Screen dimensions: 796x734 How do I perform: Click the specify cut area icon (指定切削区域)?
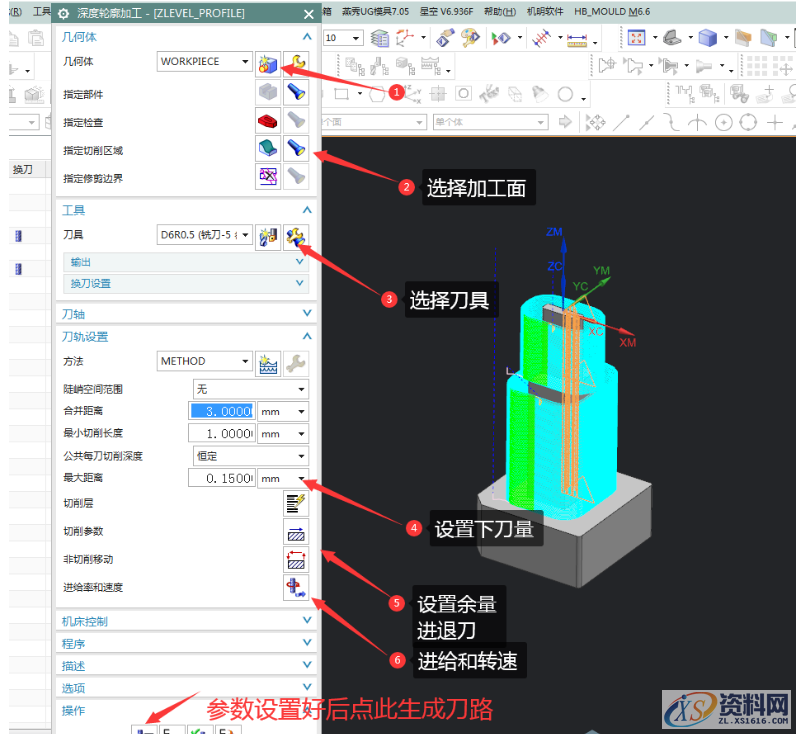(x=268, y=149)
